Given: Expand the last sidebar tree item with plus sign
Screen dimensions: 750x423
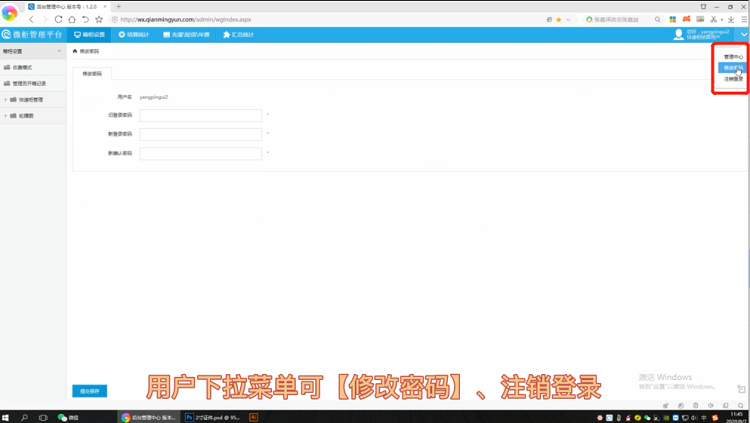Looking at the screenshot, I should [x=6, y=116].
